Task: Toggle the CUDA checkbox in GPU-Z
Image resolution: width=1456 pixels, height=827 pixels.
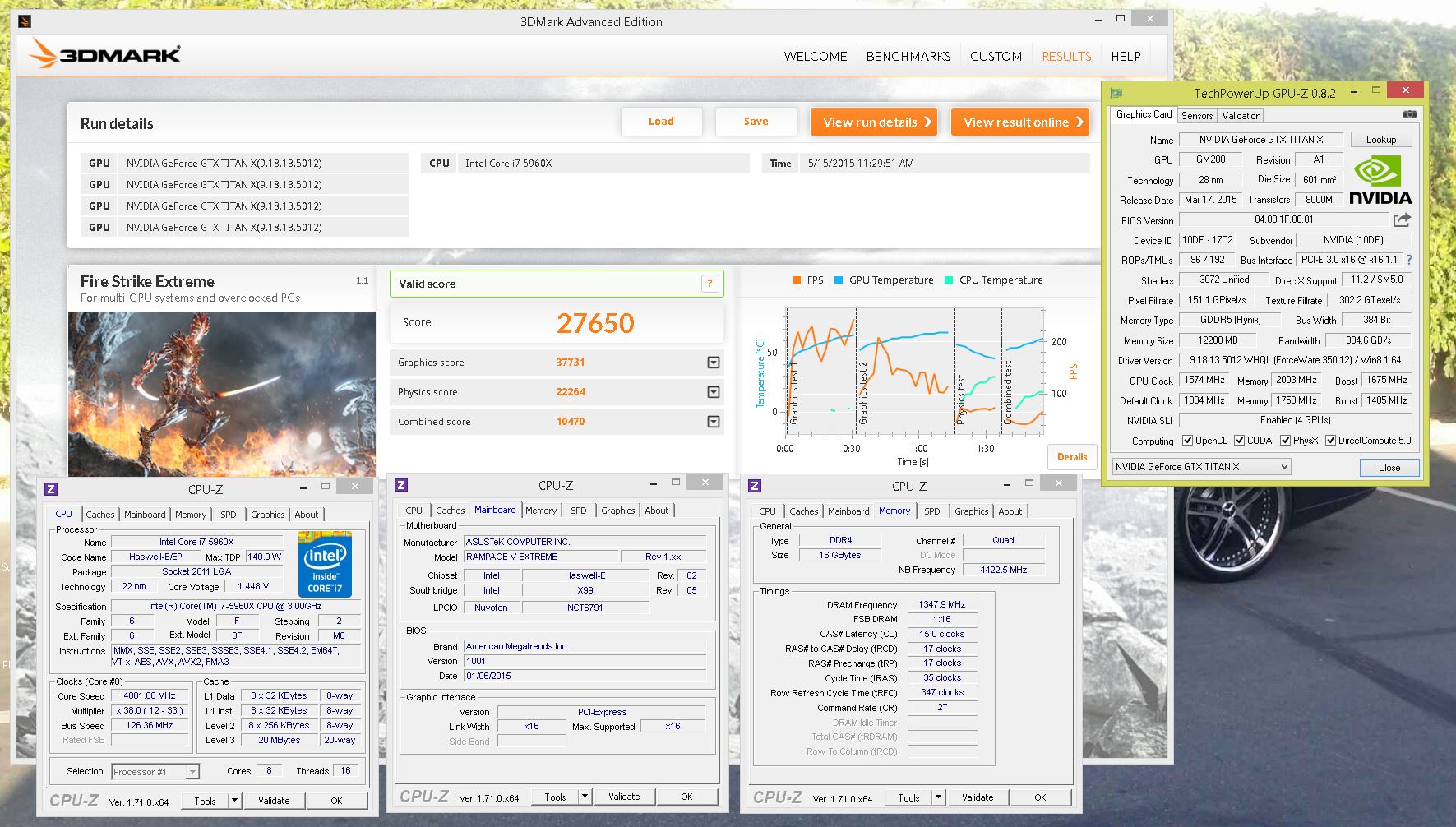Action: click(1239, 441)
